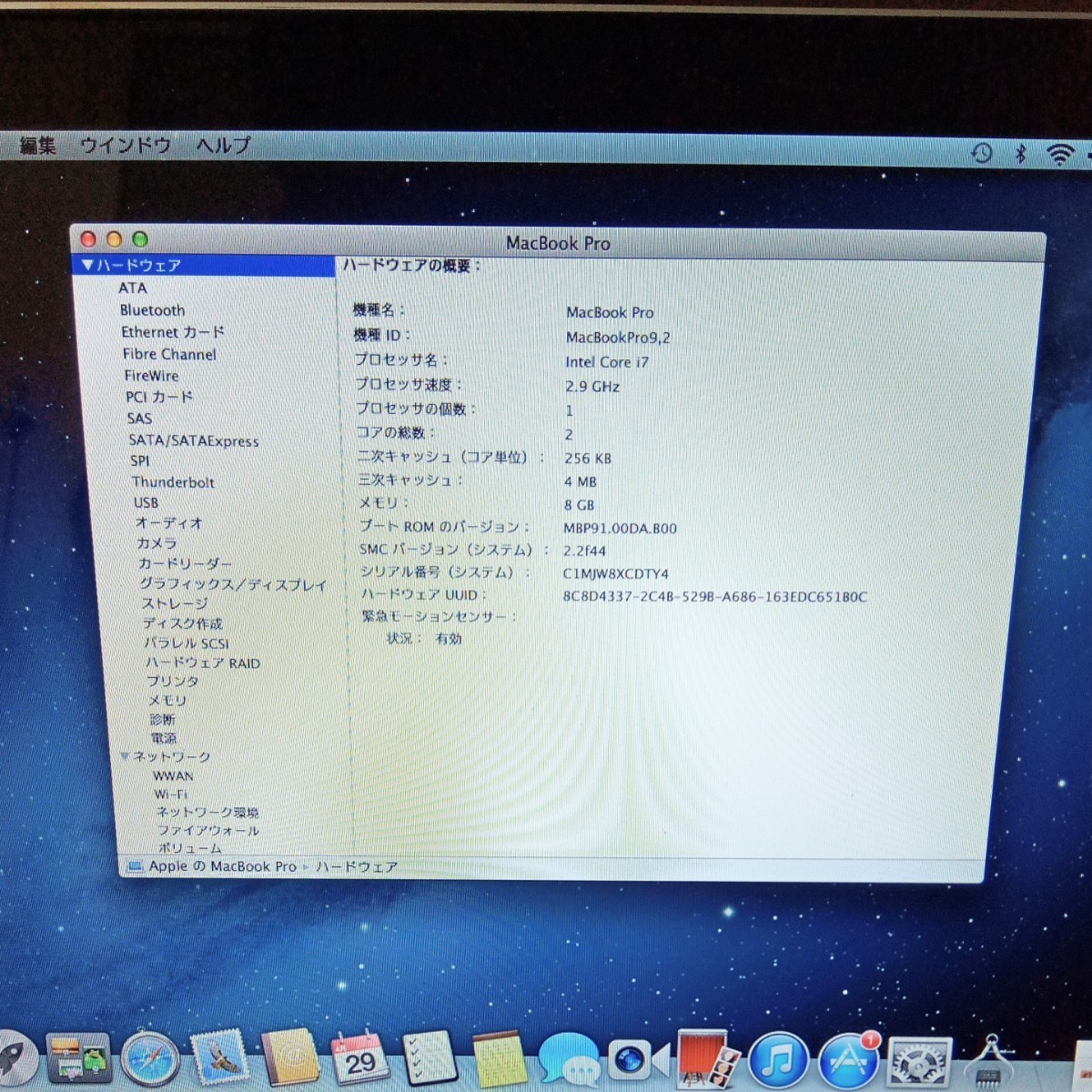Click processor name Intel Core i7
Viewport: 1092px width, 1092px height.
607,362
